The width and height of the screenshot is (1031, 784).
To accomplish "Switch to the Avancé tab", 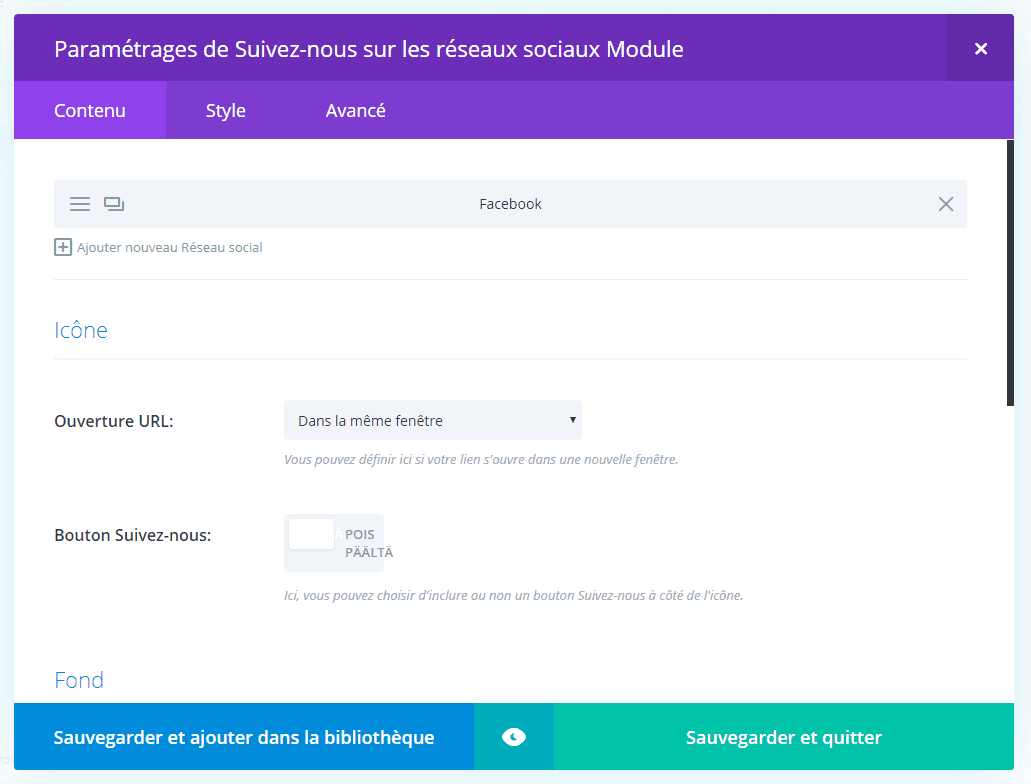I will pyautogui.click(x=355, y=110).
